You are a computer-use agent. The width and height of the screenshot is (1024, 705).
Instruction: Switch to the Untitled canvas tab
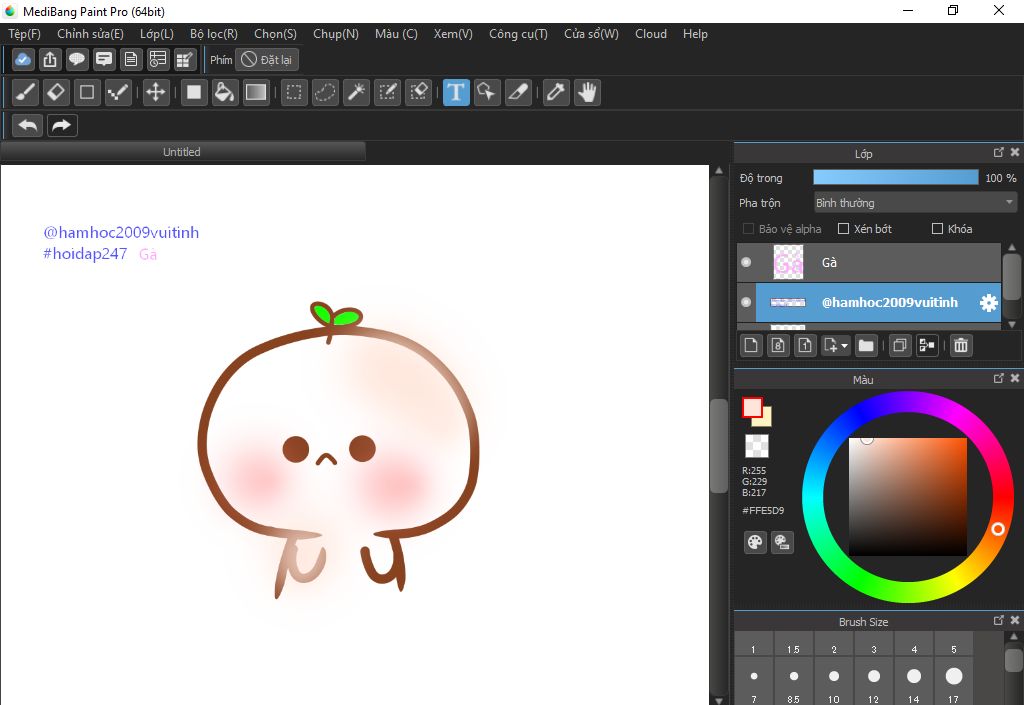(182, 152)
